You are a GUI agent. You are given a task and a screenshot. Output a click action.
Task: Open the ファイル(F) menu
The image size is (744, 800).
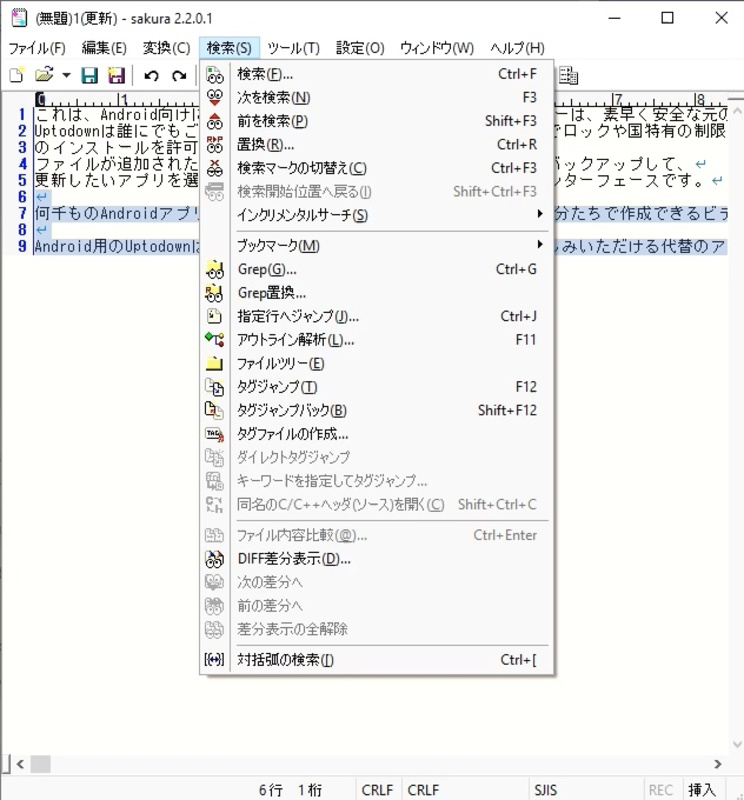point(37,48)
